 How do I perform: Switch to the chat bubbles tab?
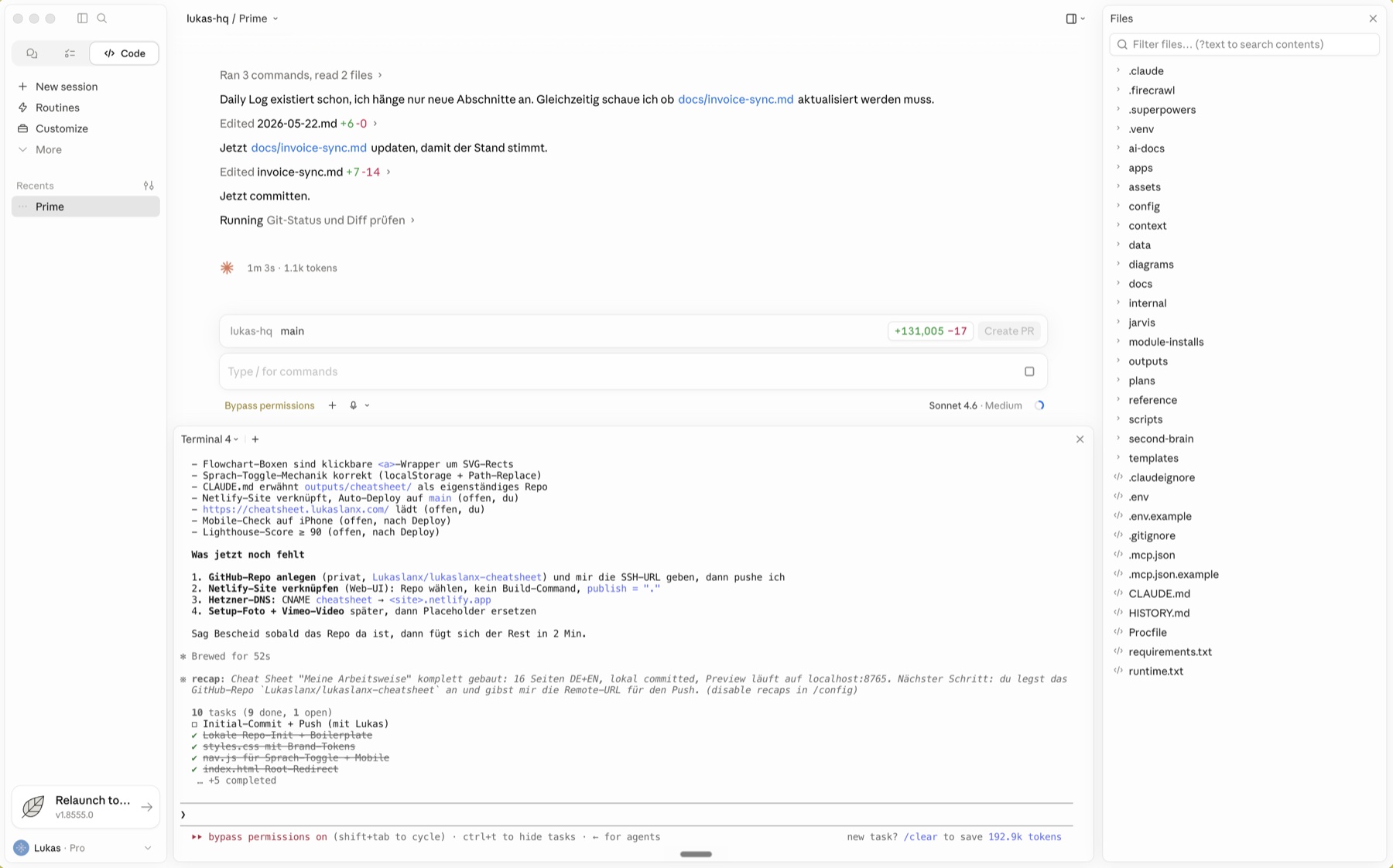click(32, 53)
